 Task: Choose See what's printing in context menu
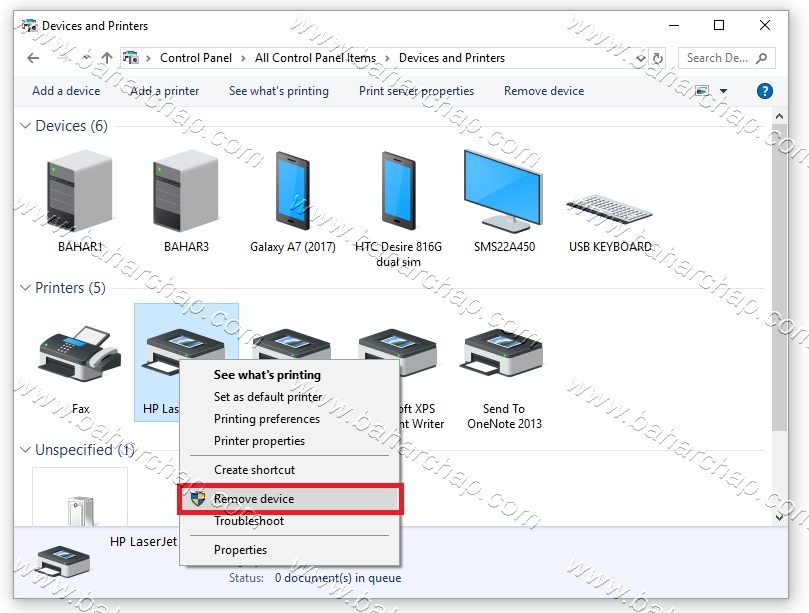coord(289,375)
